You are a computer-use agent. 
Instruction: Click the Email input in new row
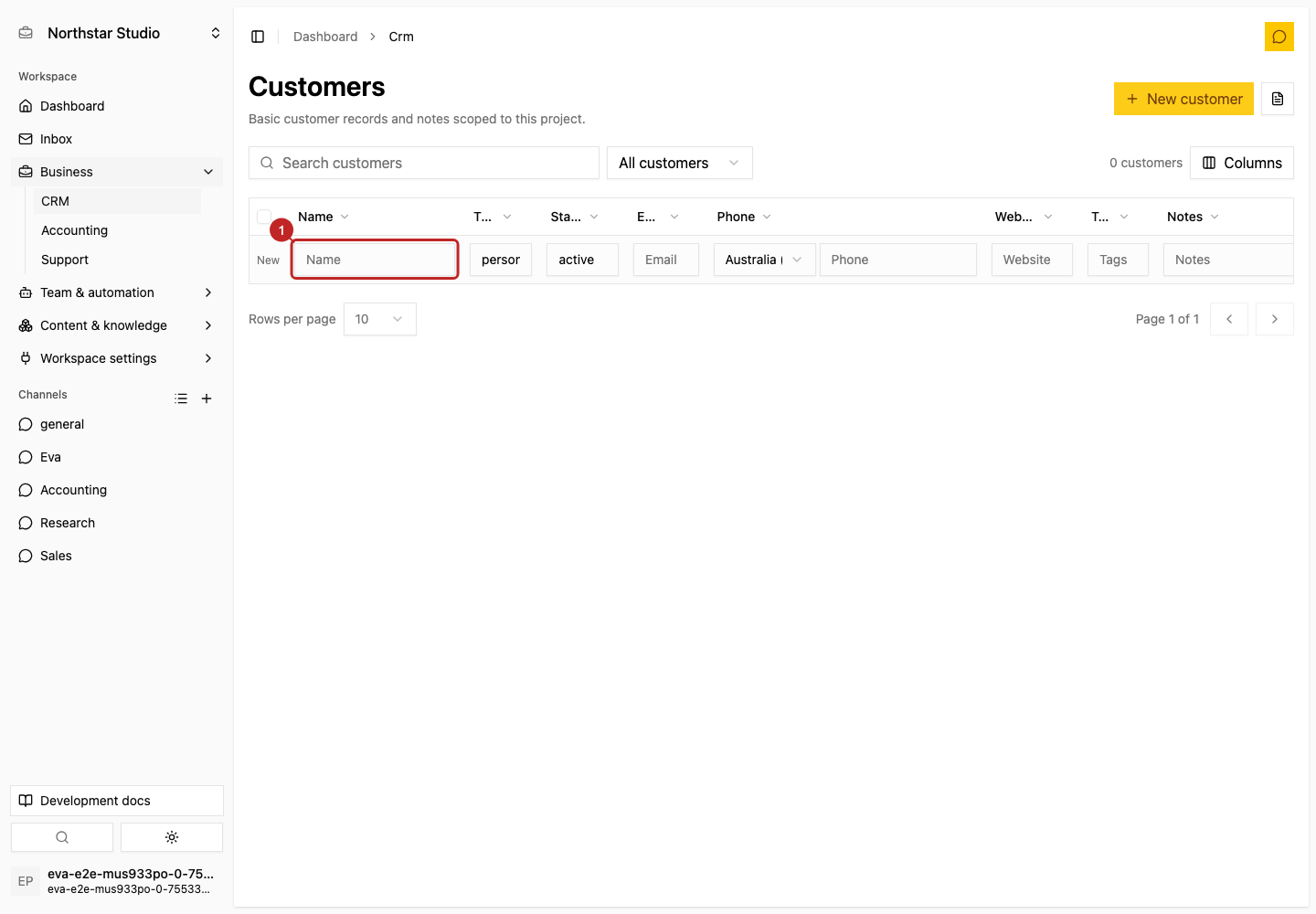[666, 260]
